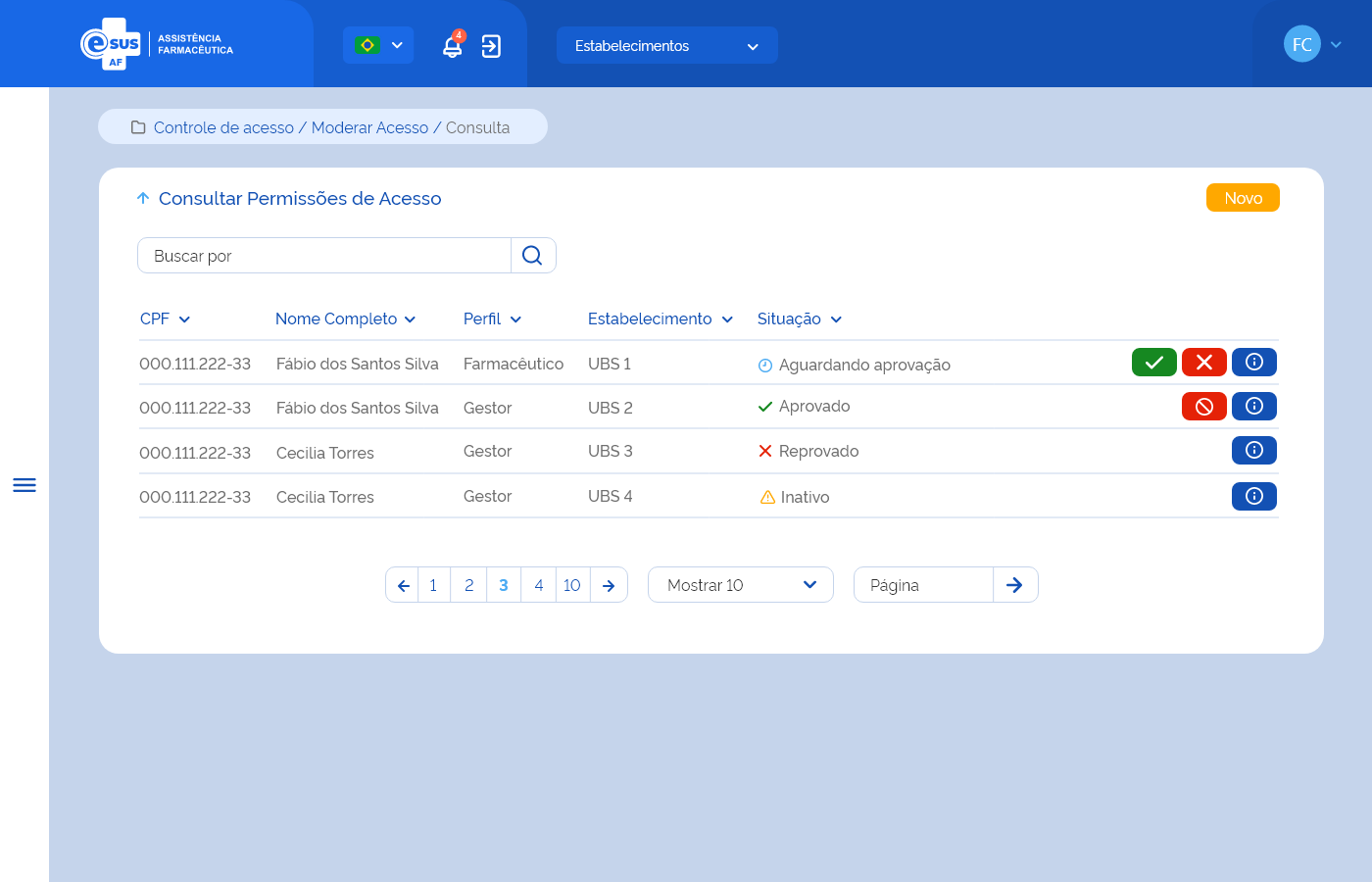The image size is (1372, 882).
Task: Open the Estabelecimentos dropdown
Action: (x=666, y=45)
